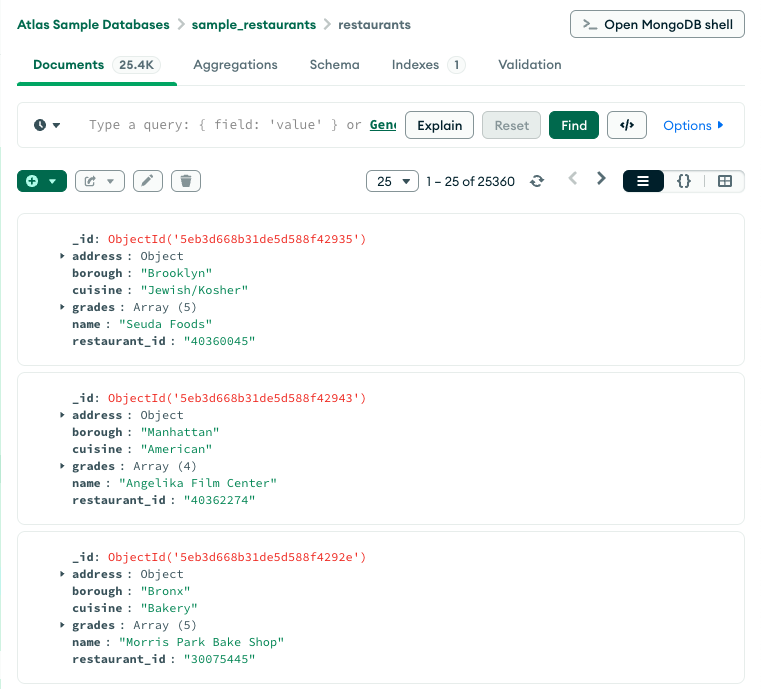Switch to the Aggregations tab

pos(235,64)
